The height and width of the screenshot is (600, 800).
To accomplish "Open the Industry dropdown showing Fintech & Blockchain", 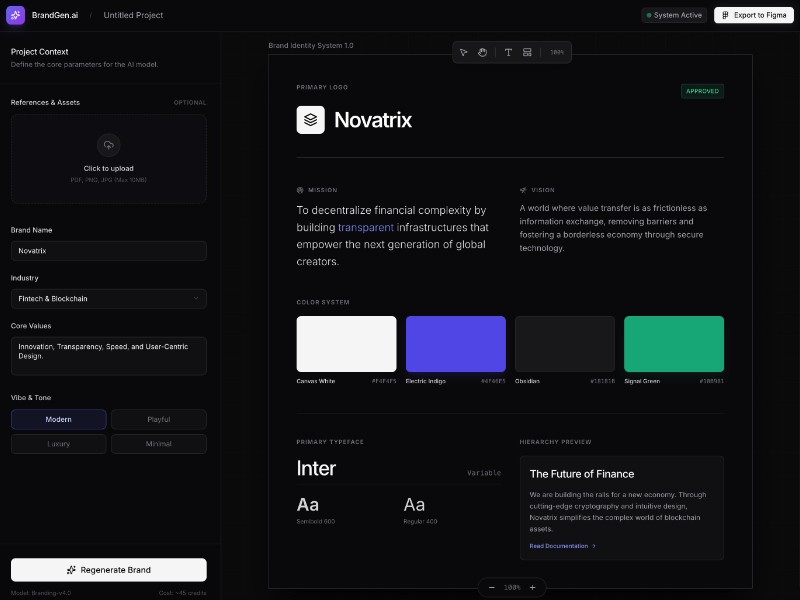I will pos(108,298).
